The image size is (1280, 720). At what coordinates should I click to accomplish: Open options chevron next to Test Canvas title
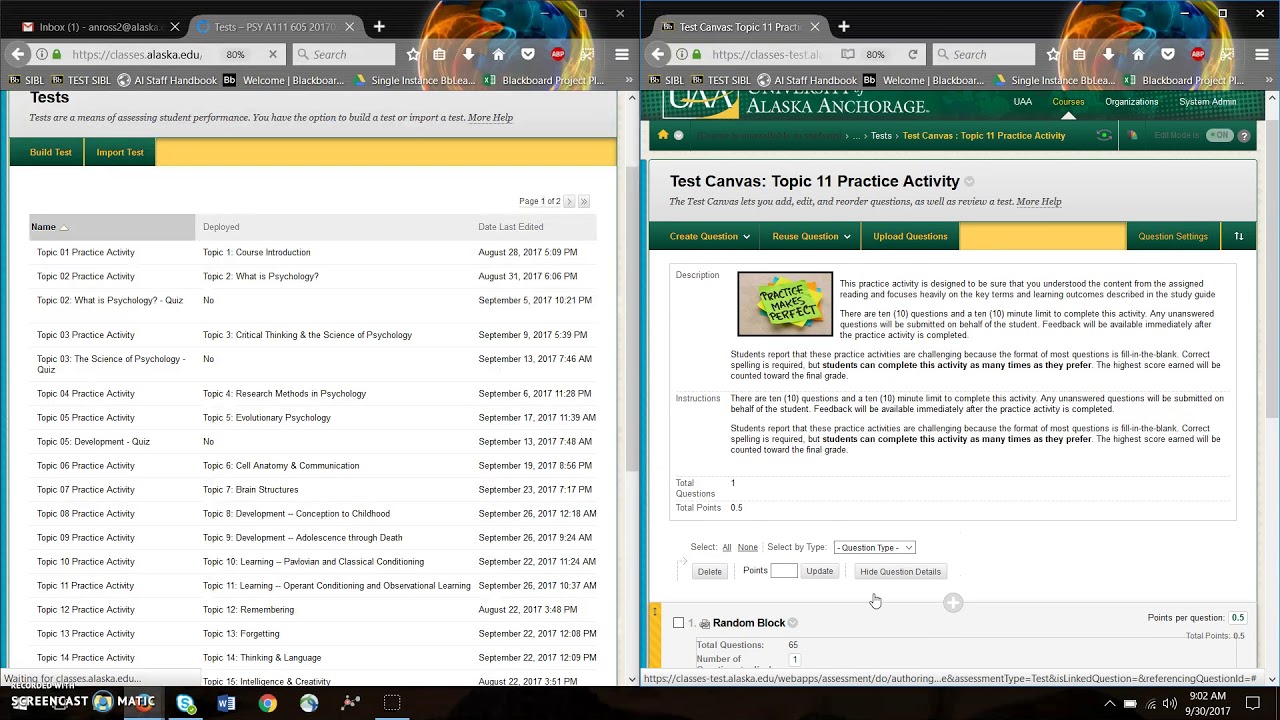969,182
